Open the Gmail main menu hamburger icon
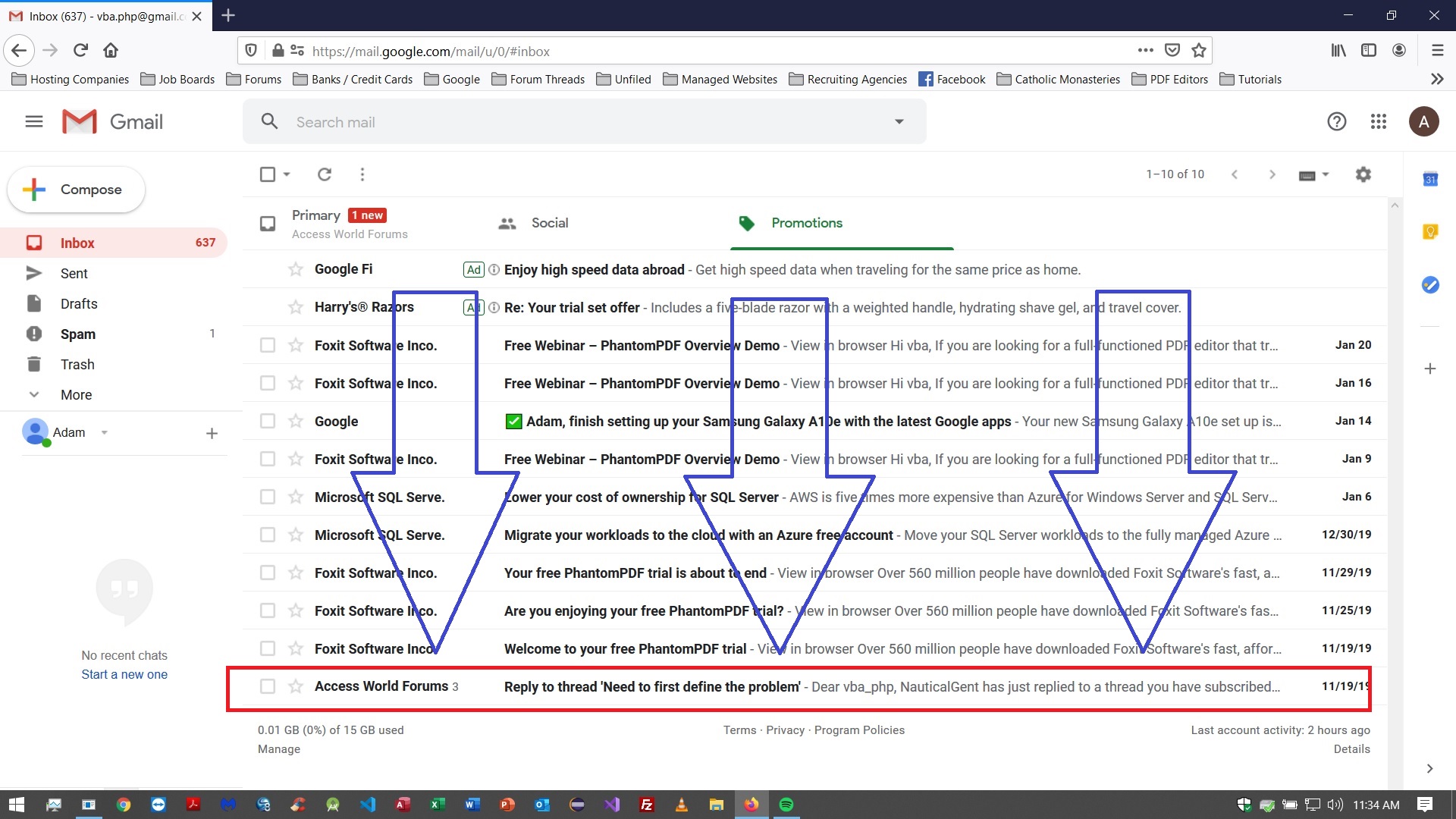The image size is (1456, 819). click(34, 121)
